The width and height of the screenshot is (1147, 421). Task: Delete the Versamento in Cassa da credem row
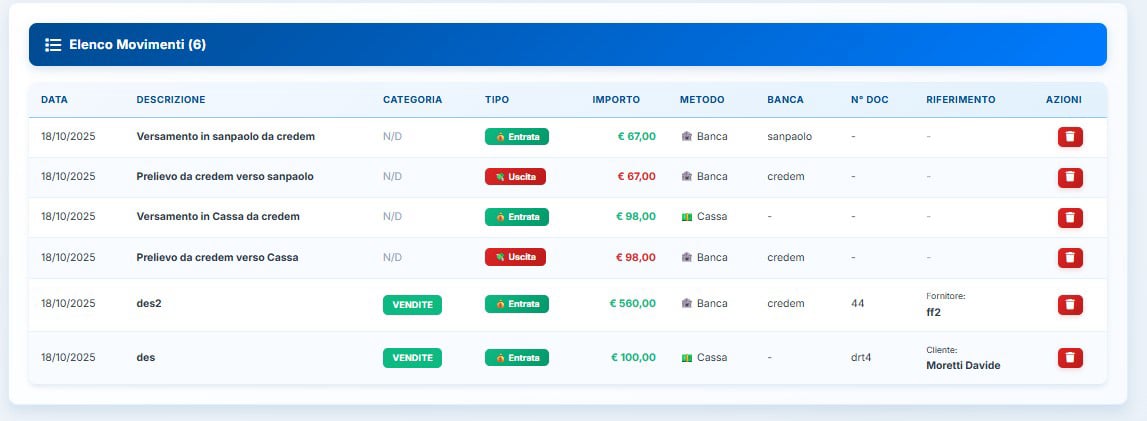[x=1070, y=217]
